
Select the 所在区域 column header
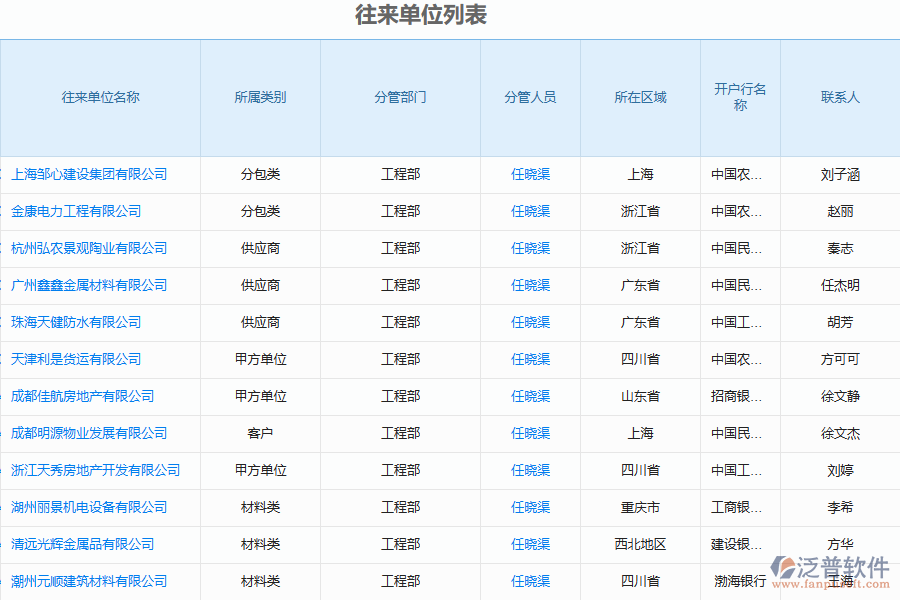point(640,97)
